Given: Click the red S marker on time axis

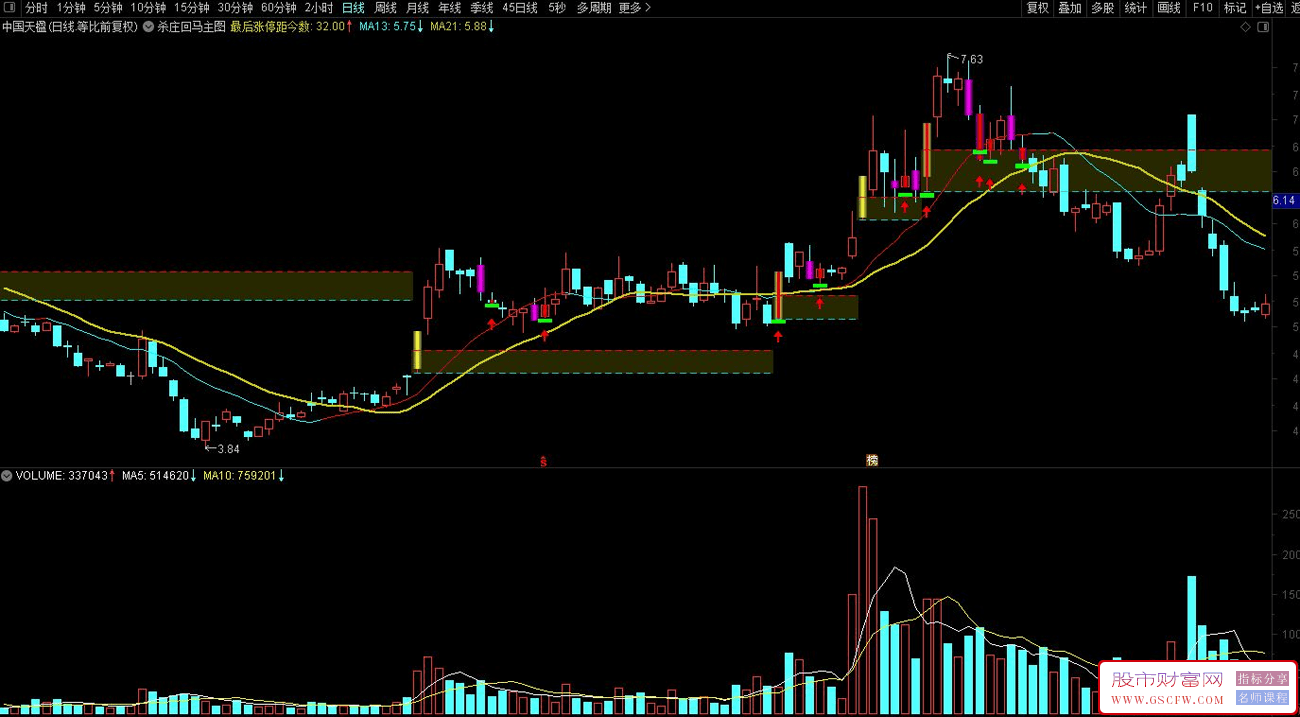Looking at the screenshot, I should [x=543, y=461].
